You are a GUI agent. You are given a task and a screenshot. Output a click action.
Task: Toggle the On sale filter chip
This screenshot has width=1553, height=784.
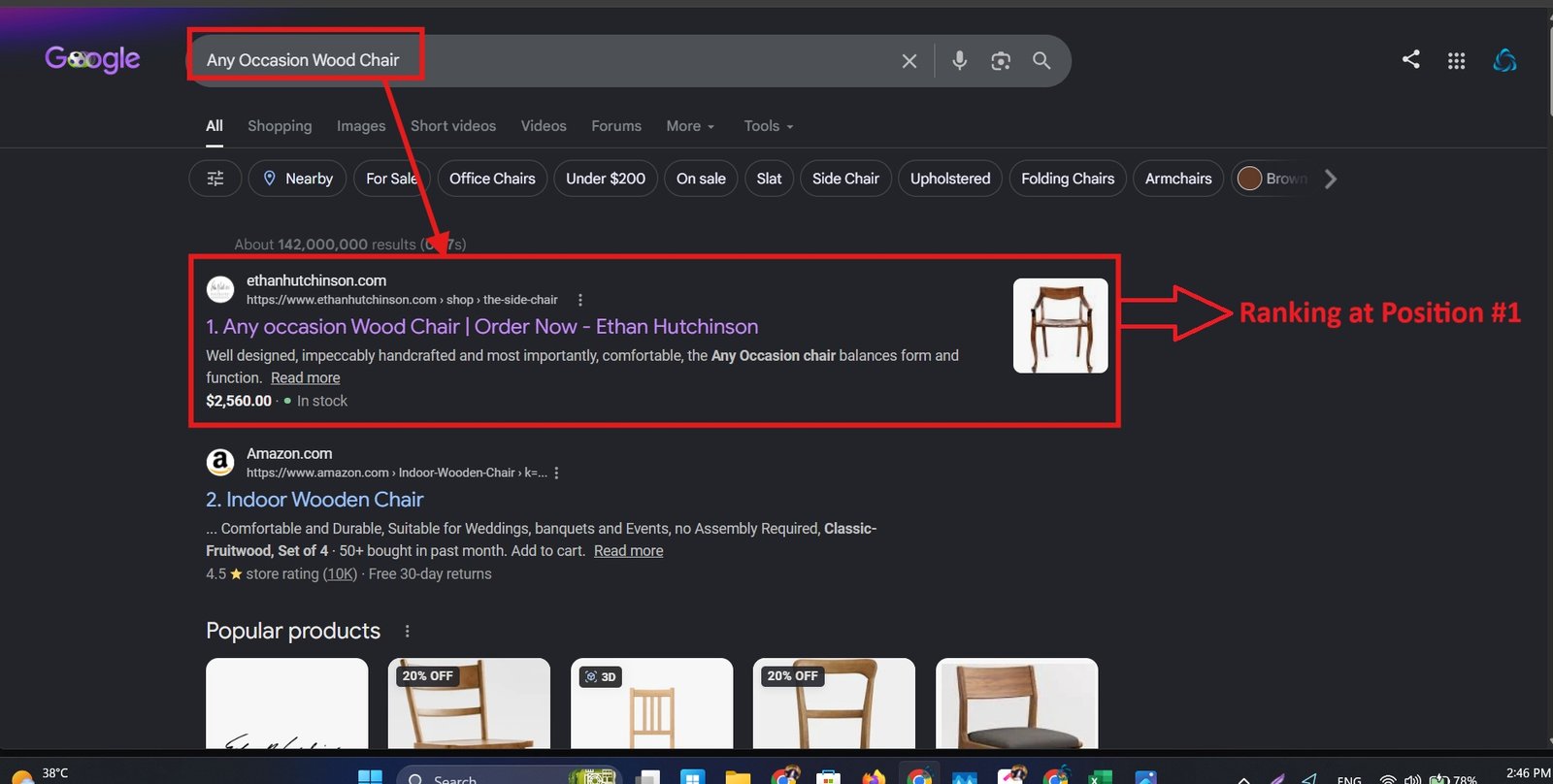701,179
